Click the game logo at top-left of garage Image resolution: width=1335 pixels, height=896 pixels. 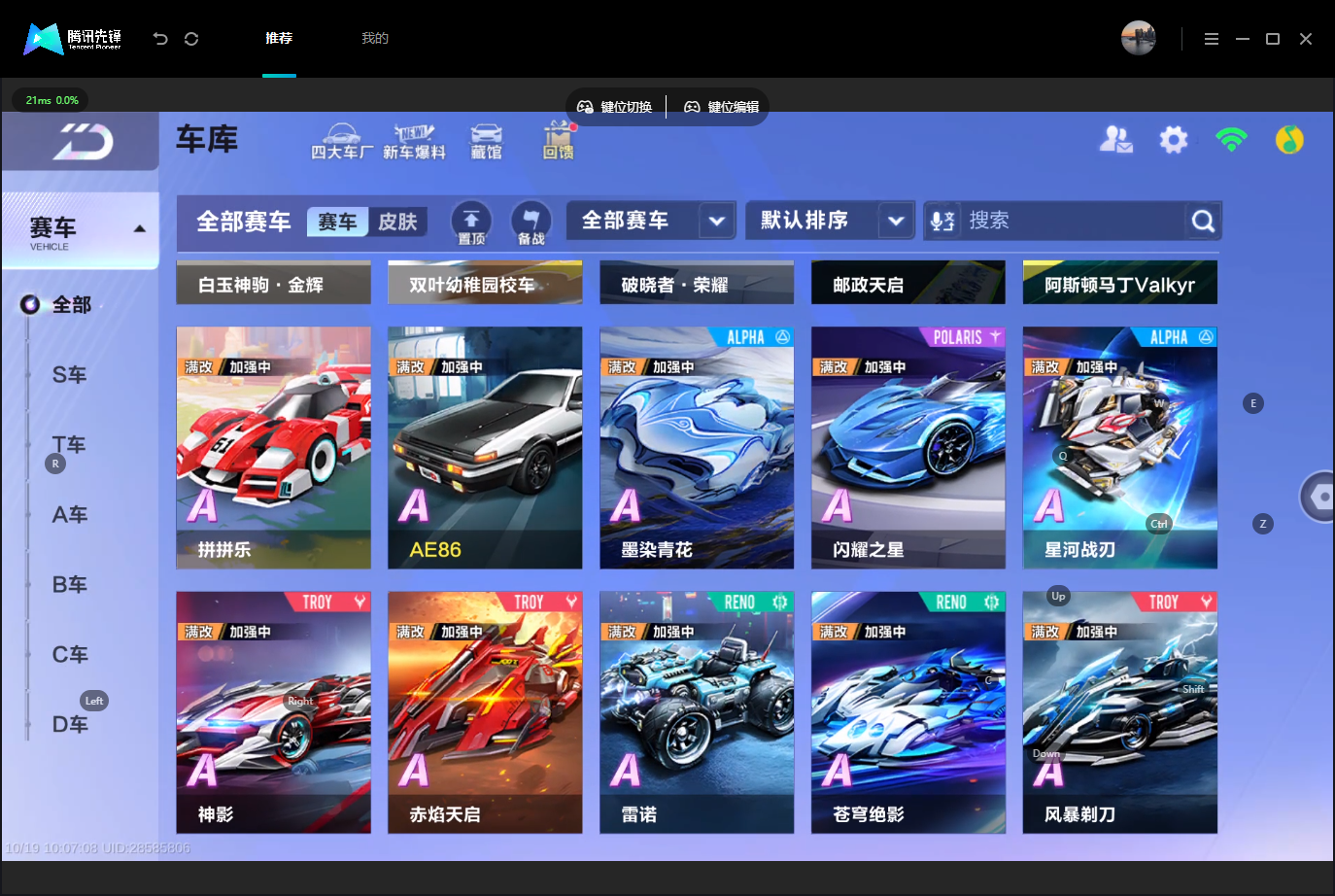click(x=81, y=142)
